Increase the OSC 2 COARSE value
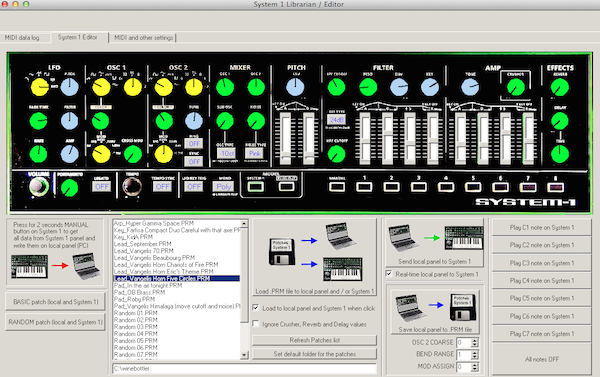600x377 pixels. pyautogui.click(x=474, y=340)
